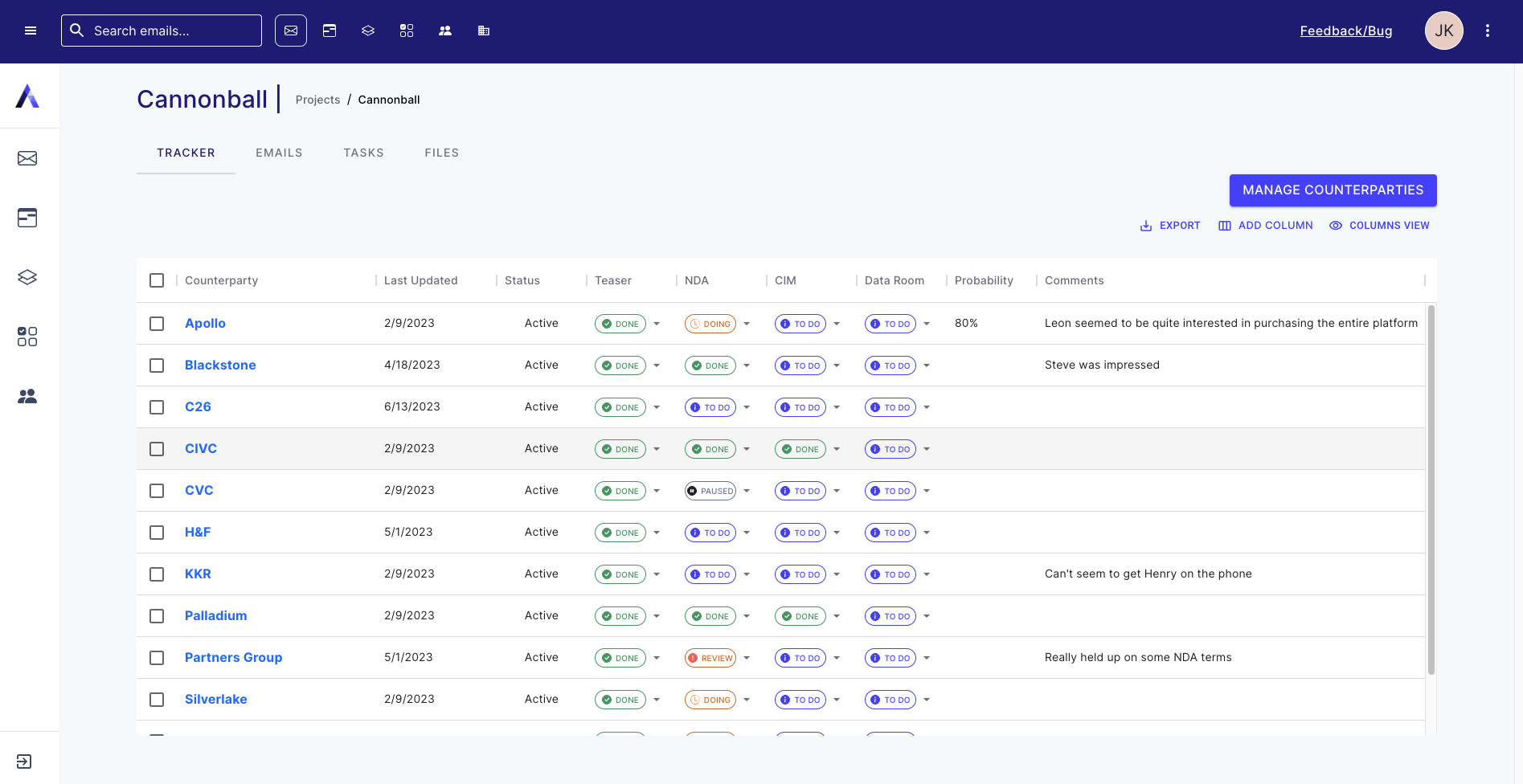Image resolution: width=1523 pixels, height=784 pixels.
Task: Export the tracker table
Action: point(1170,226)
